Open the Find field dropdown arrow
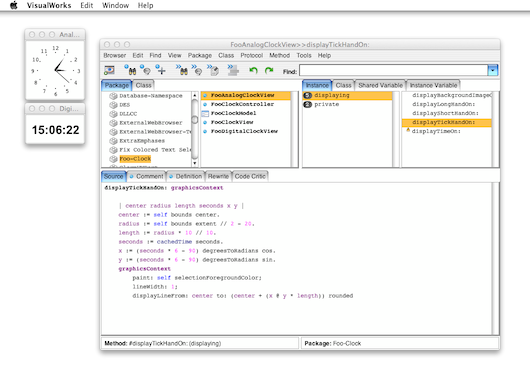 493,70
